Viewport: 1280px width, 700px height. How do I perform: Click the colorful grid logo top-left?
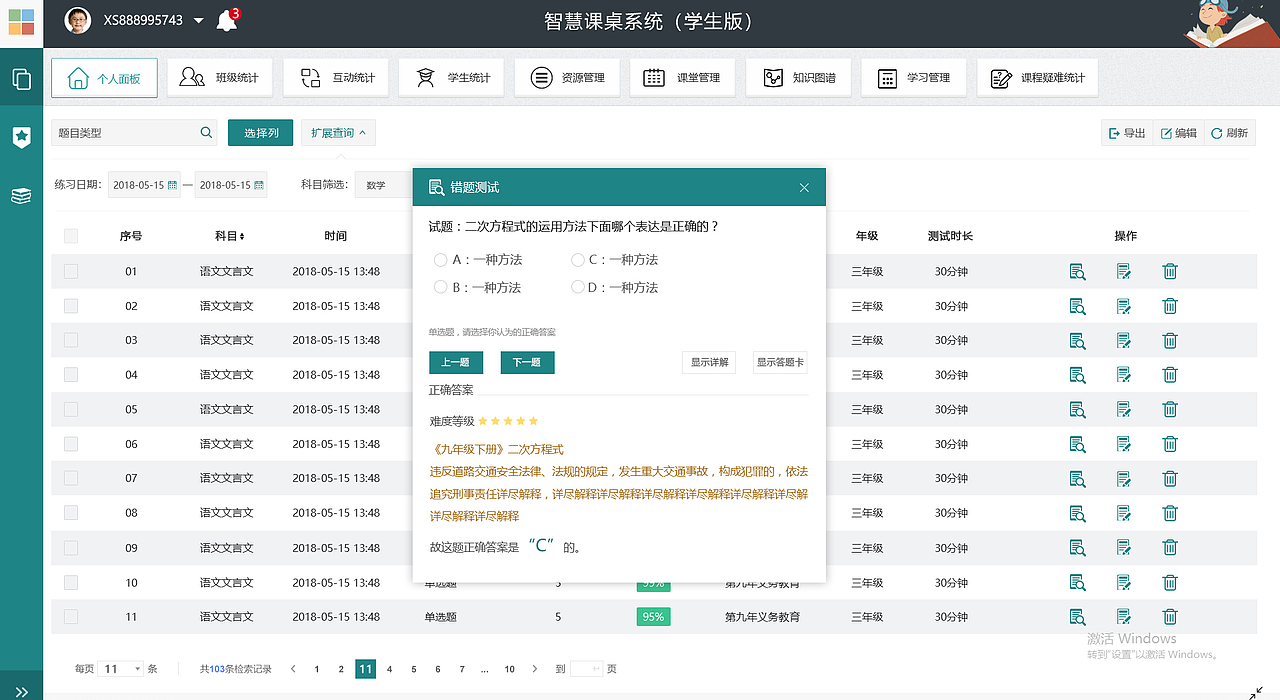20,20
